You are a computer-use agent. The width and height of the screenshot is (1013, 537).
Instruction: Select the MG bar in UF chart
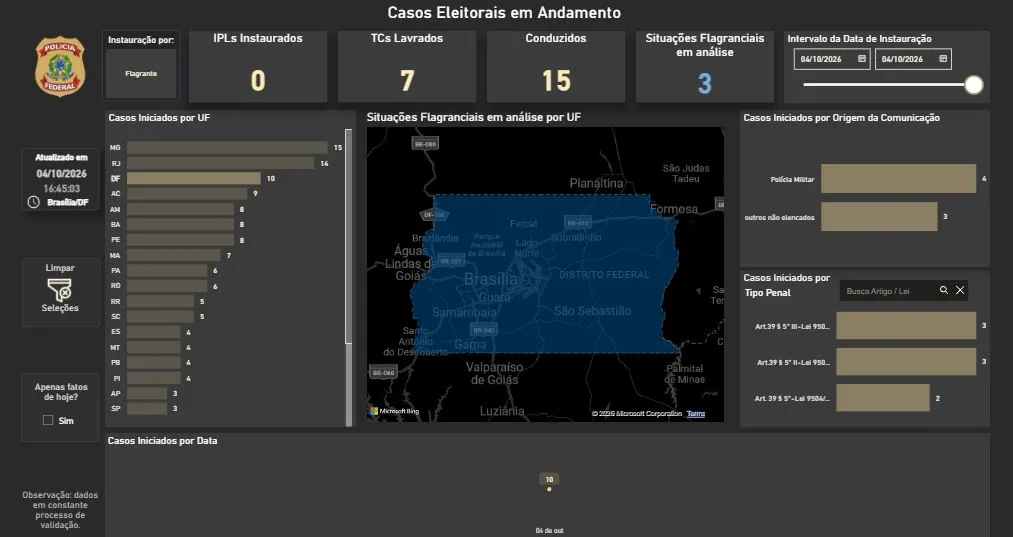[x=227, y=148]
